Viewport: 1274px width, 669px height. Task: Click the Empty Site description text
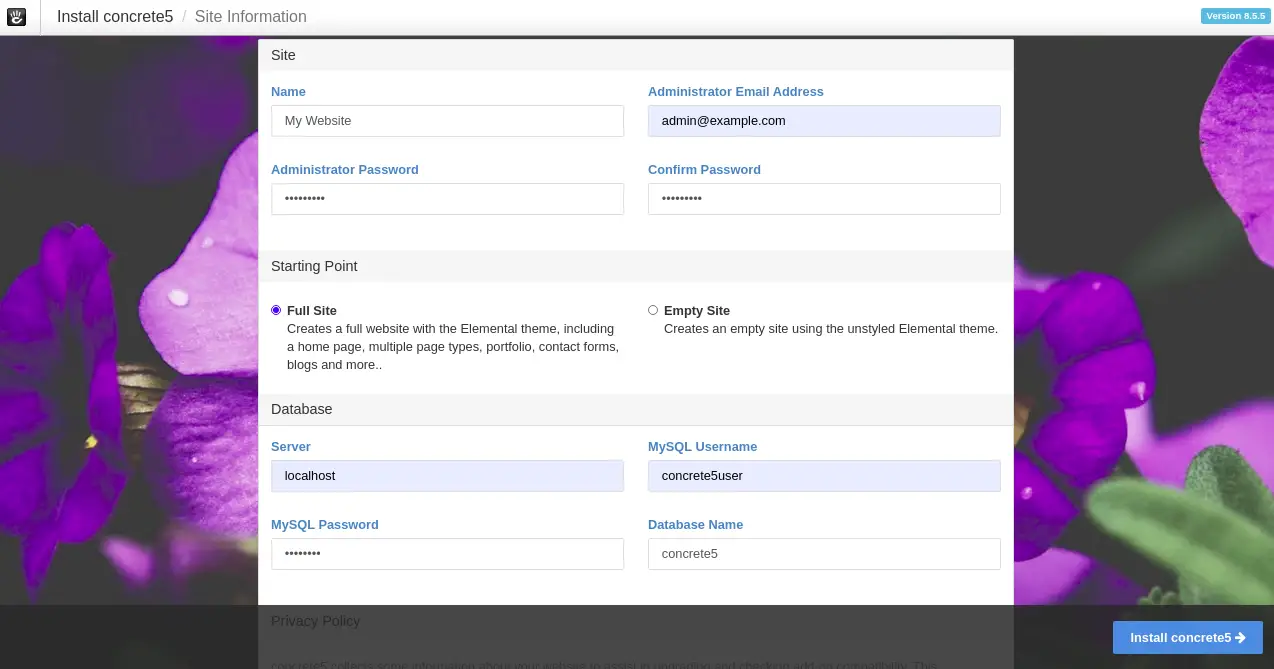click(x=831, y=329)
